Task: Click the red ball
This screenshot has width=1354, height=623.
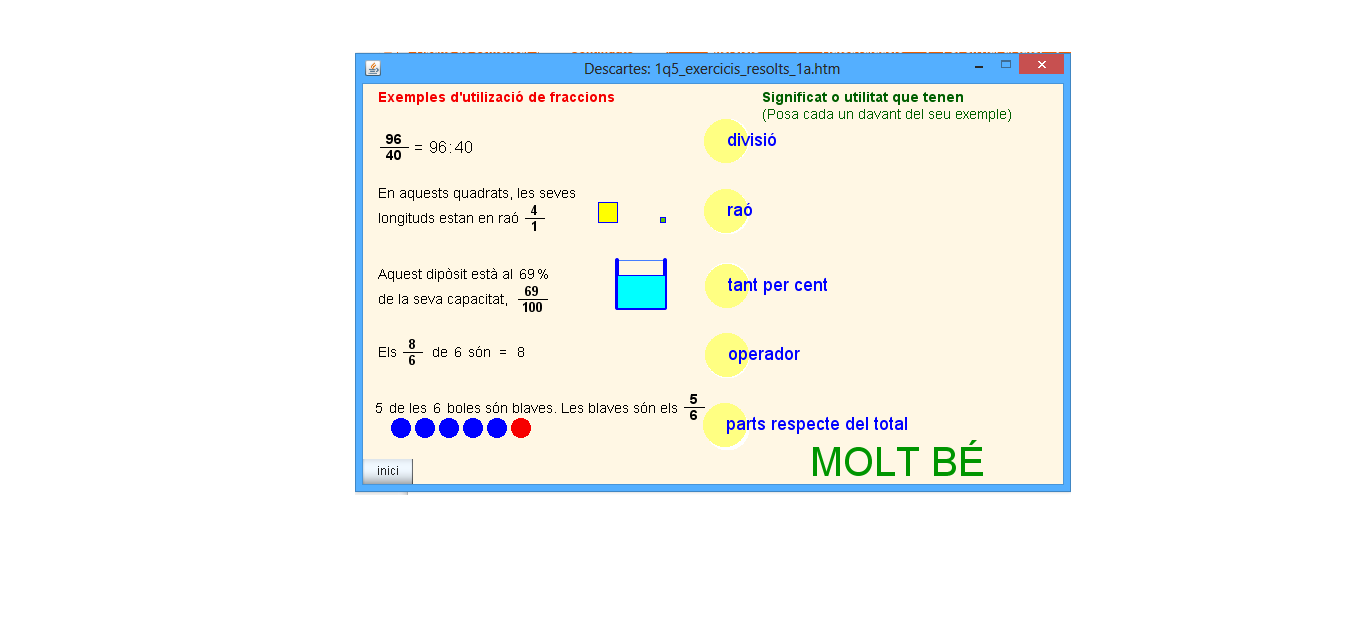Action: [521, 428]
